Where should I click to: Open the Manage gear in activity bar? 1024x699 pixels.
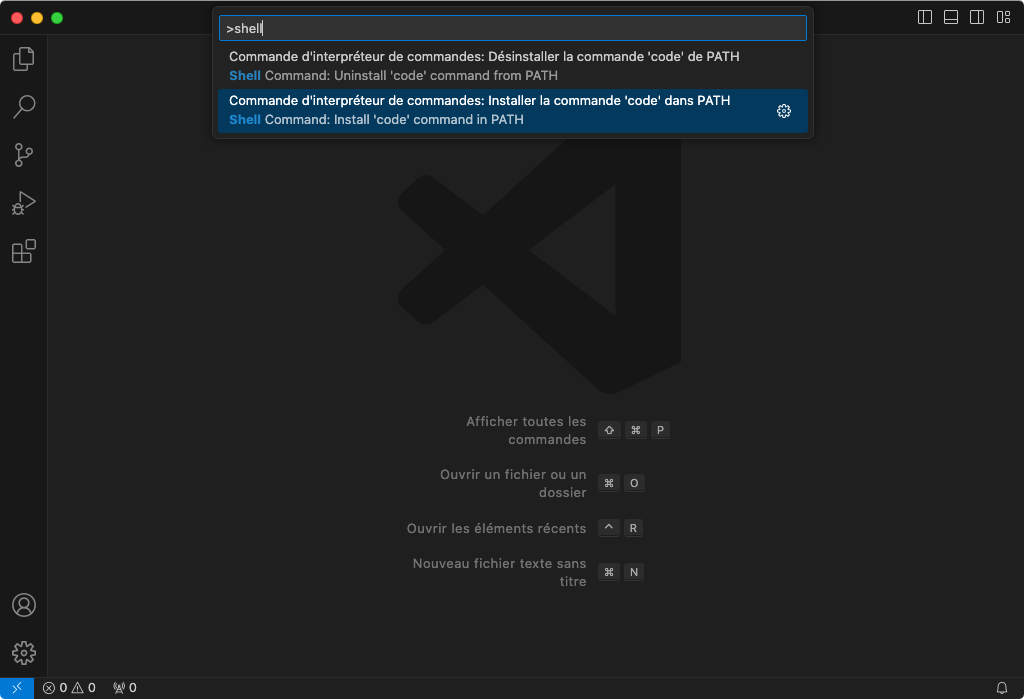23,653
